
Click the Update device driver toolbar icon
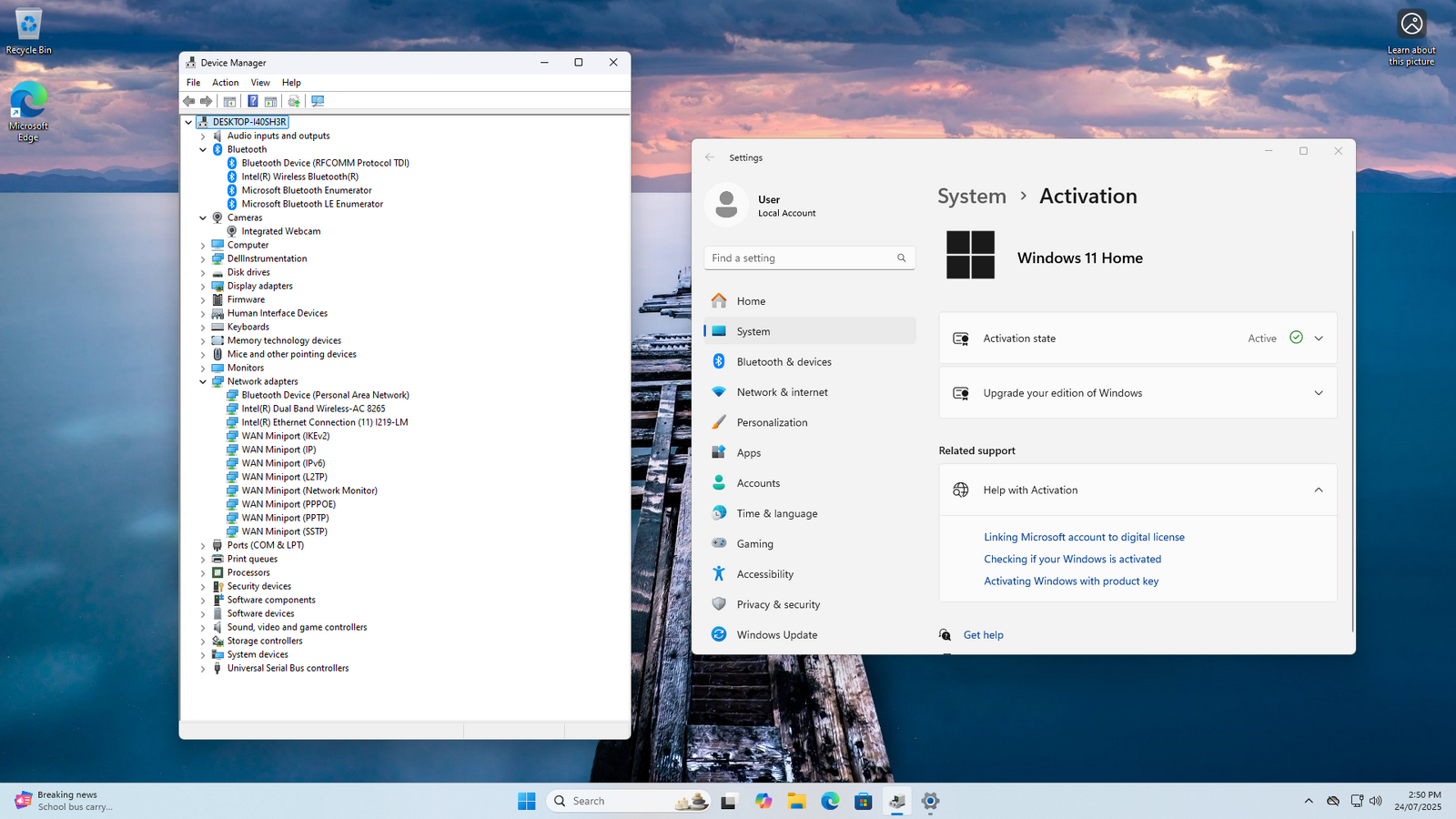point(294,101)
